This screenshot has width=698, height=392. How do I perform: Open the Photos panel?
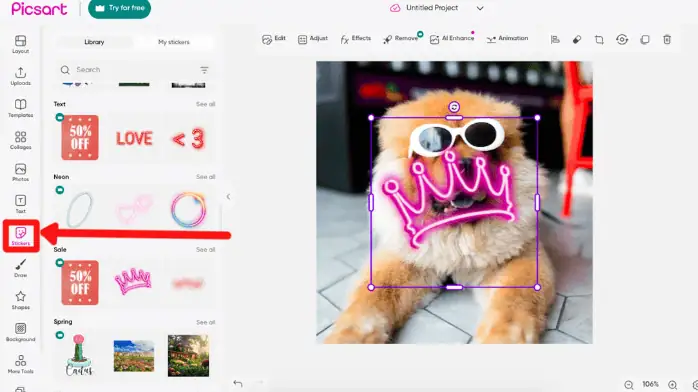(20, 172)
